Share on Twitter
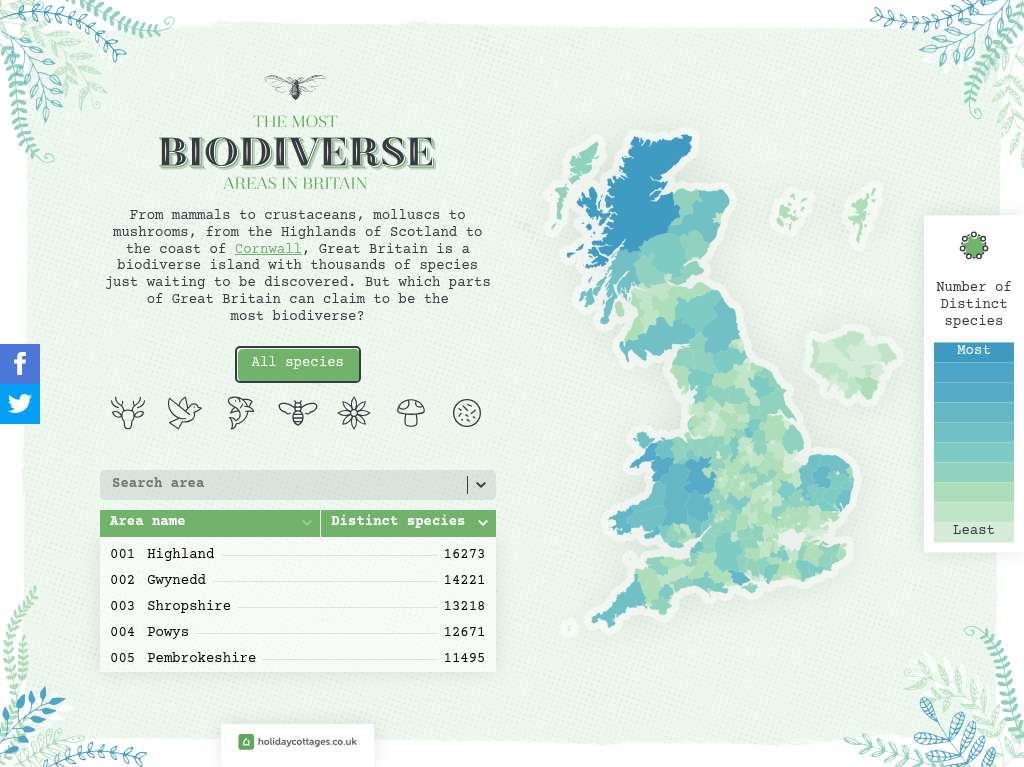Image resolution: width=1024 pixels, height=767 pixels. pyautogui.click(x=20, y=404)
